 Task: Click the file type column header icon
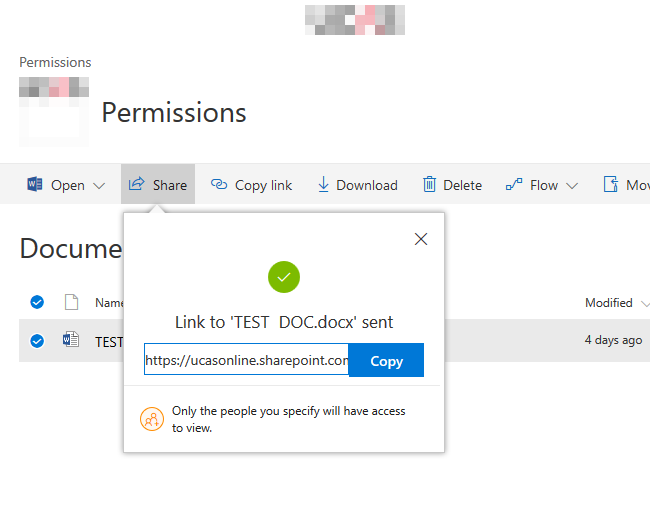coord(71,302)
